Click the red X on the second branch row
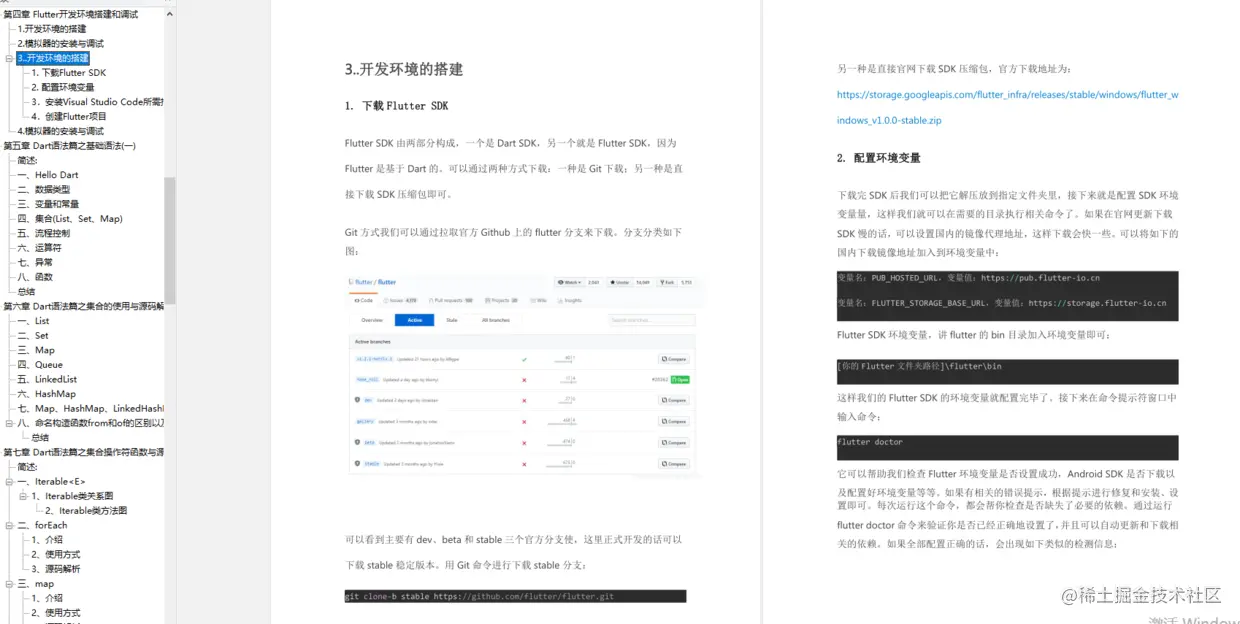The image size is (1240, 624). pos(523,379)
